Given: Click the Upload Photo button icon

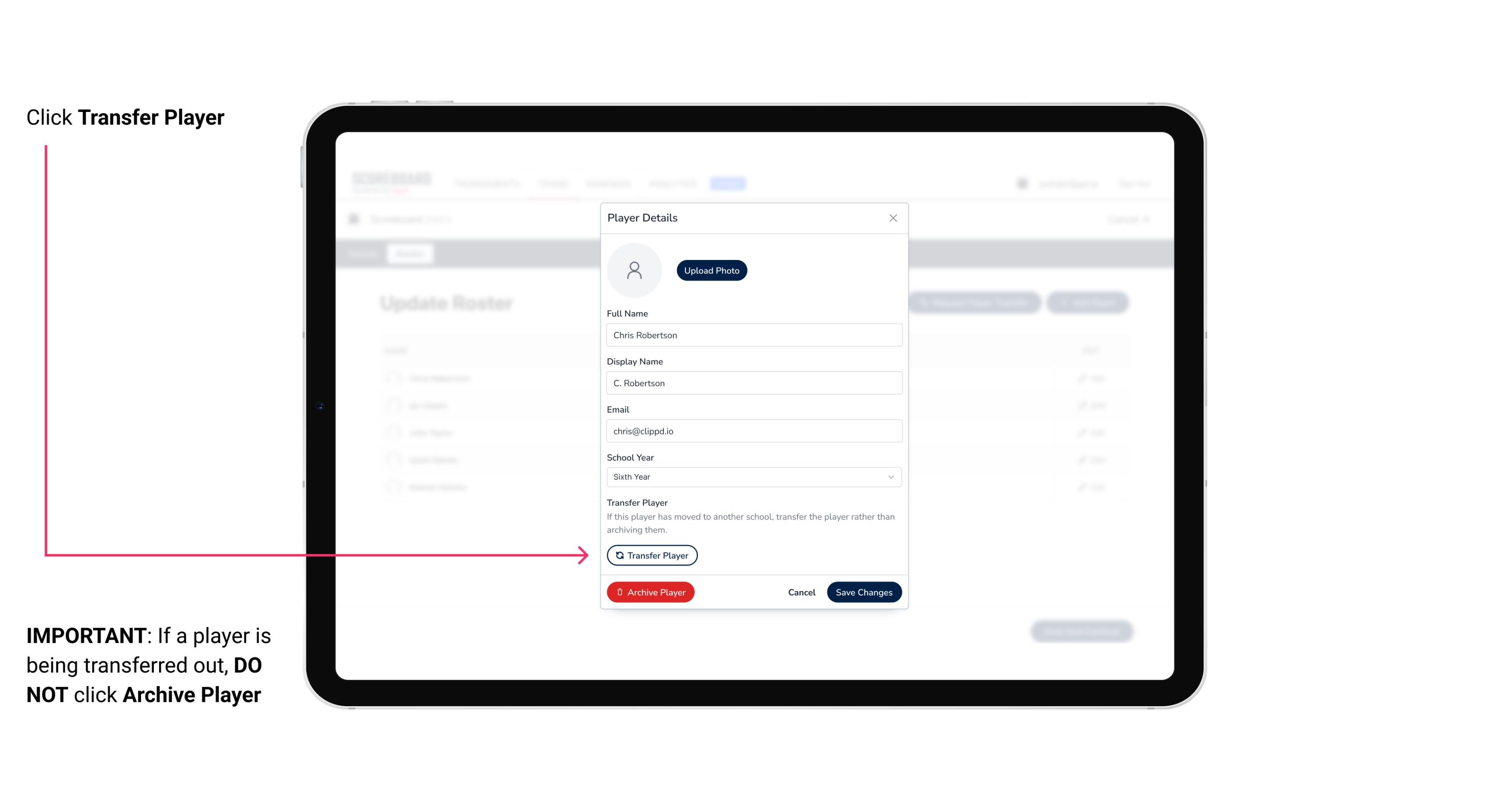Looking at the screenshot, I should 712,270.
